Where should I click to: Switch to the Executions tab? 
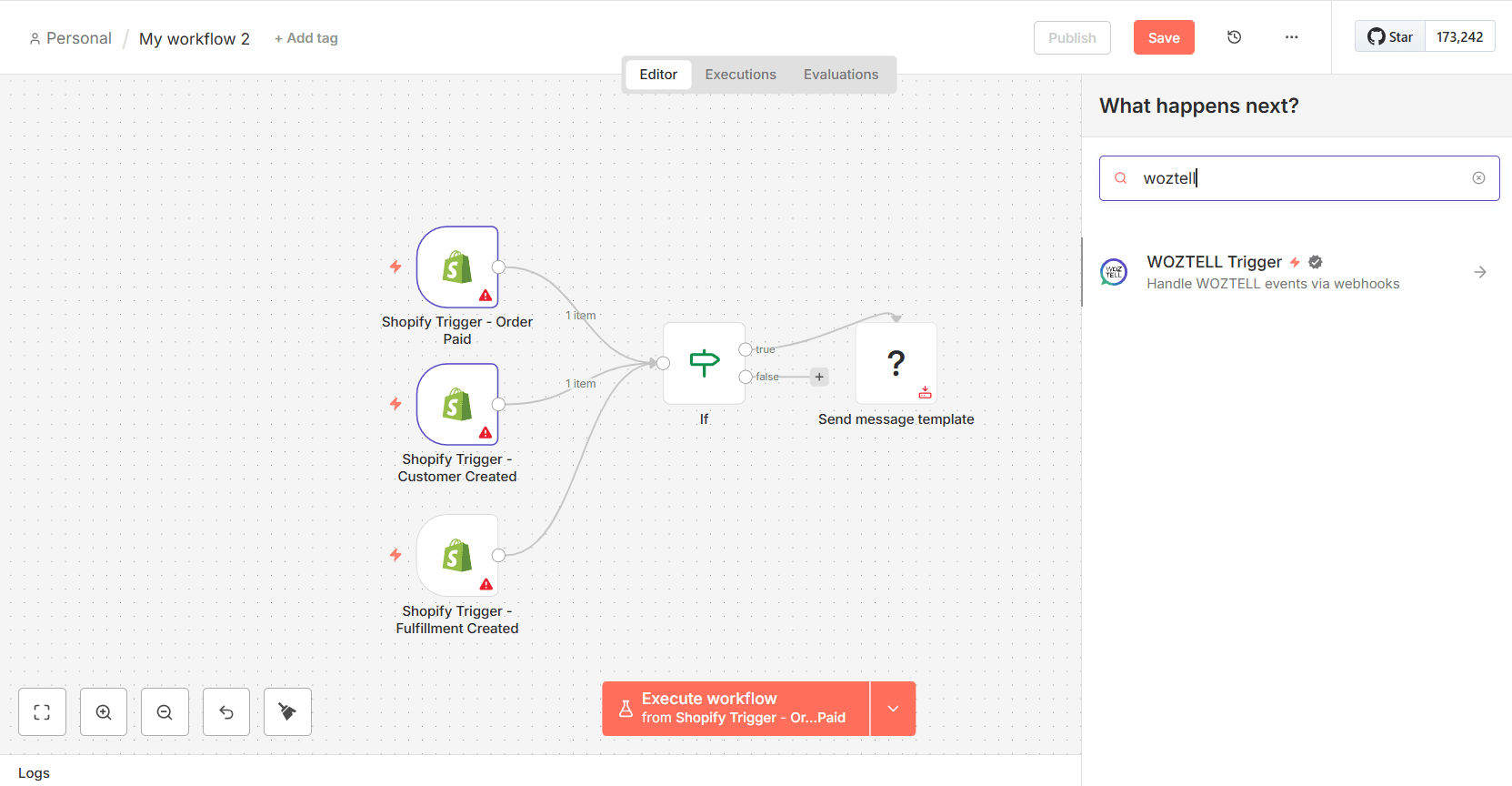[x=740, y=75]
